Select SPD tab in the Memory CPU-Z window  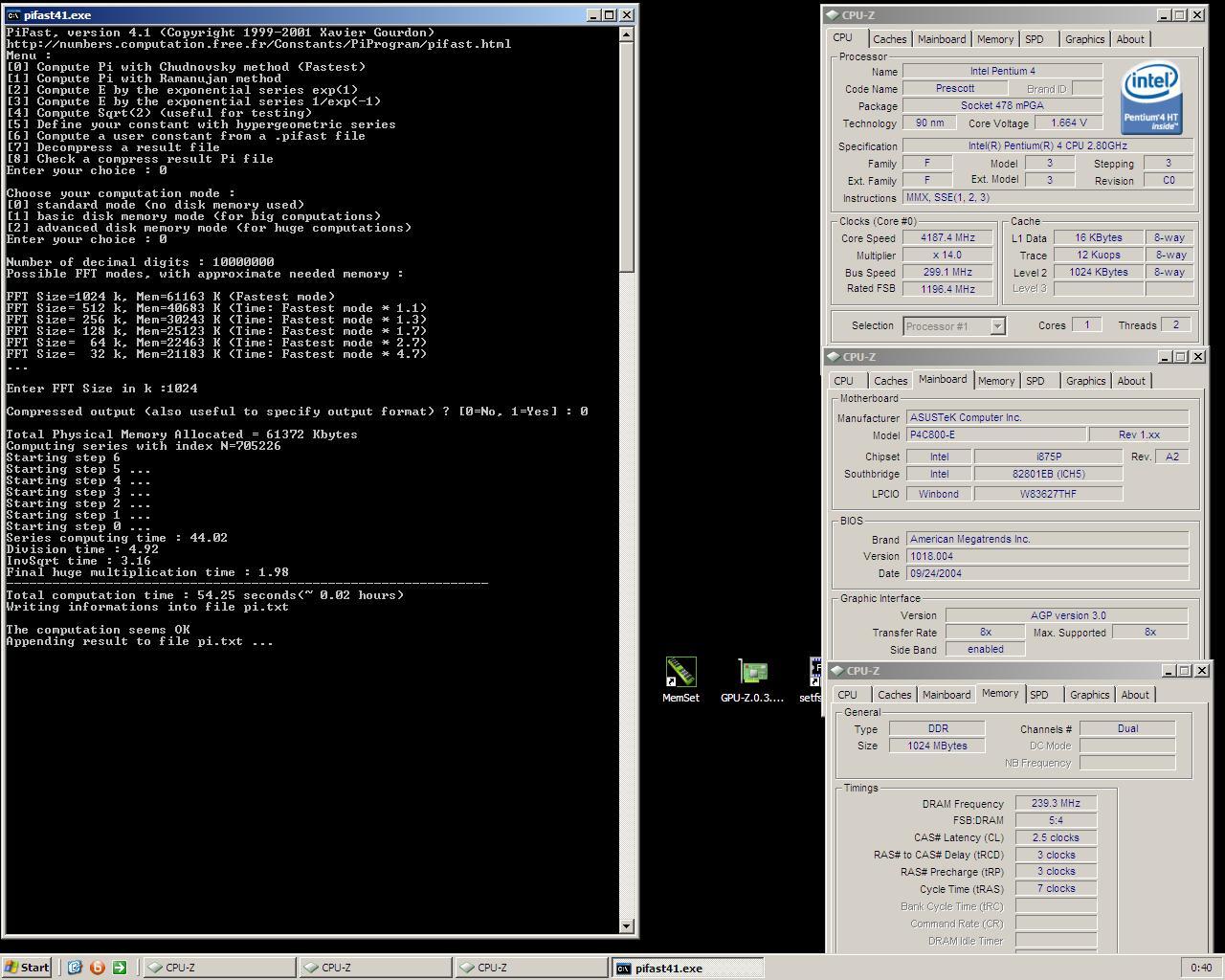[1039, 695]
